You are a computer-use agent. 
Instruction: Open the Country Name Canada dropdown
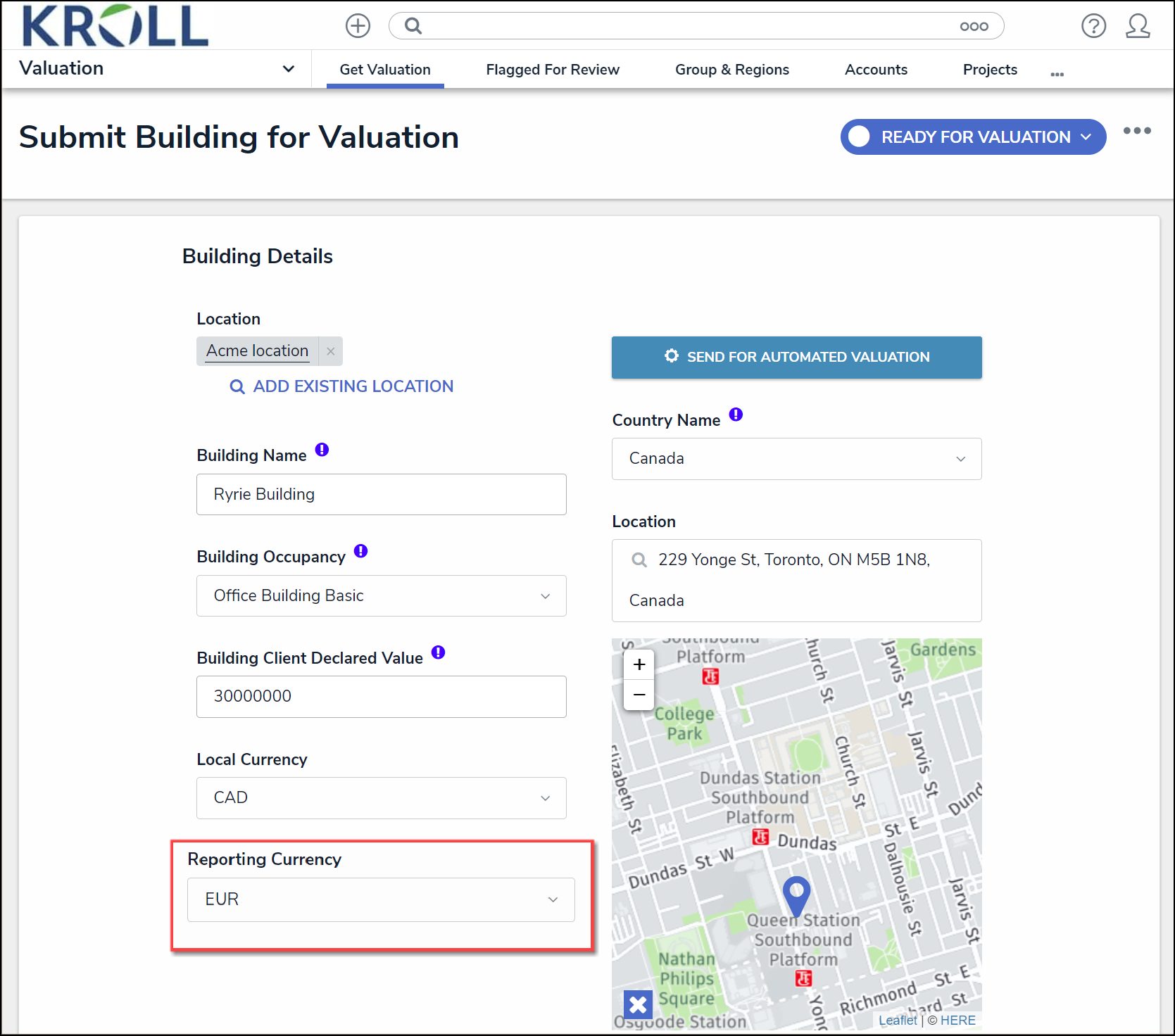coord(797,459)
